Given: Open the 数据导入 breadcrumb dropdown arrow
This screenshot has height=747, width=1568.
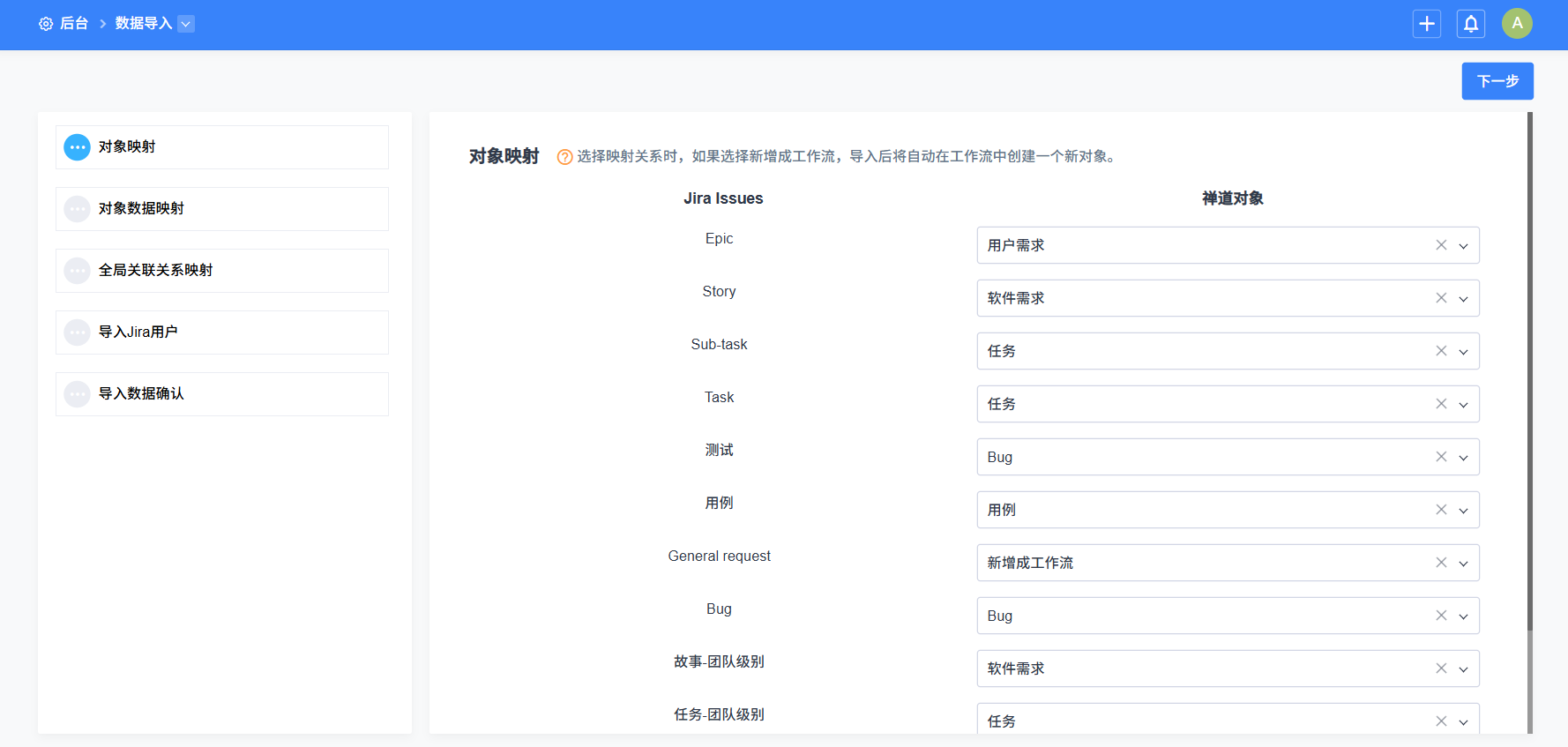Looking at the screenshot, I should 186,24.
